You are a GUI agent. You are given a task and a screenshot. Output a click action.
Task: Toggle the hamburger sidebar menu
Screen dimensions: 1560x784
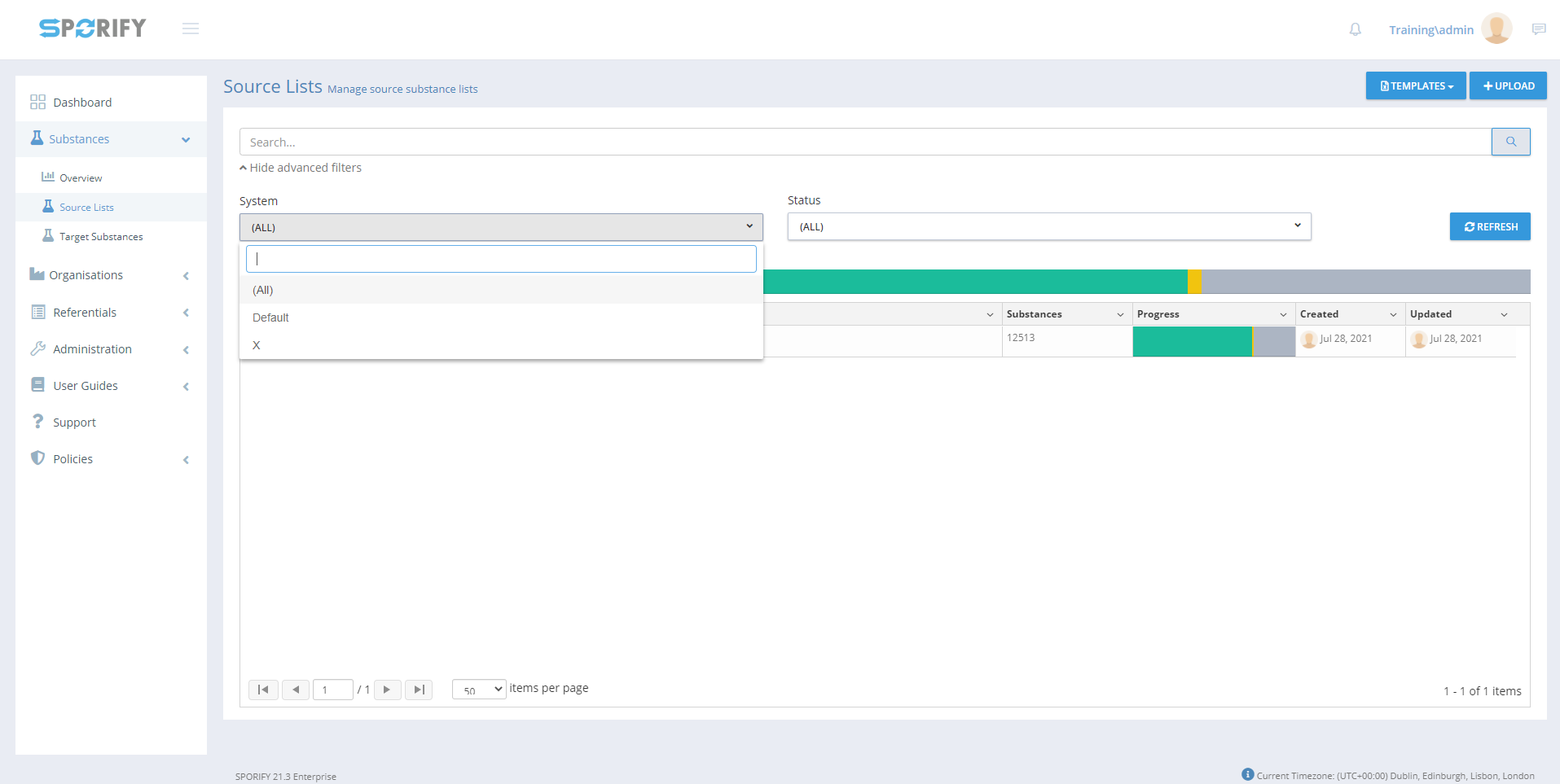pos(191,29)
